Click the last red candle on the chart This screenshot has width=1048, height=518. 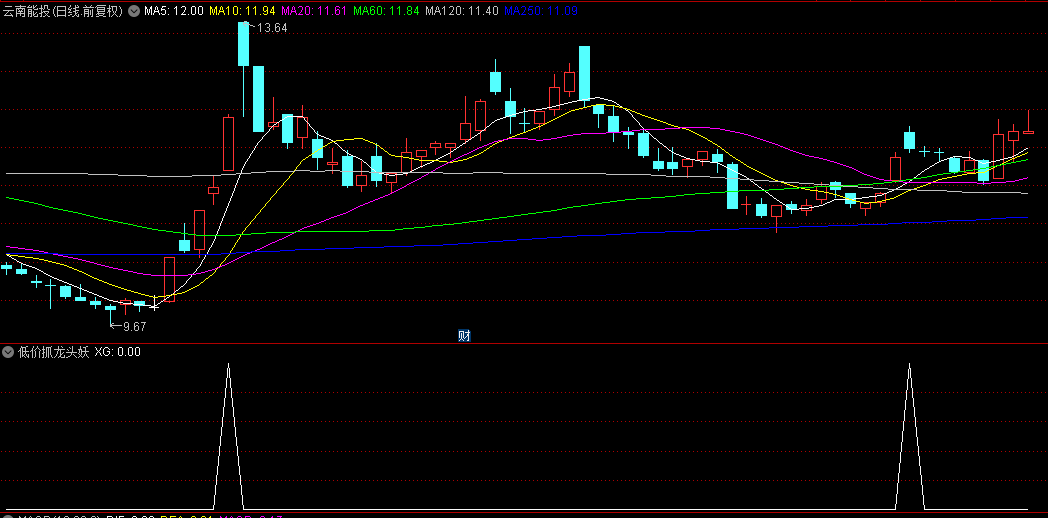tap(1028, 132)
